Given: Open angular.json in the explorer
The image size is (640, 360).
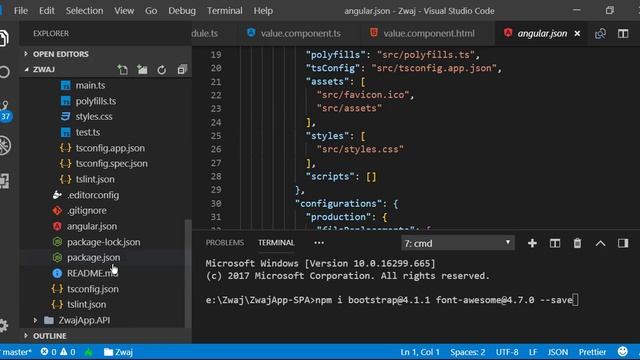Looking at the screenshot, I should pyautogui.click(x=92, y=226).
